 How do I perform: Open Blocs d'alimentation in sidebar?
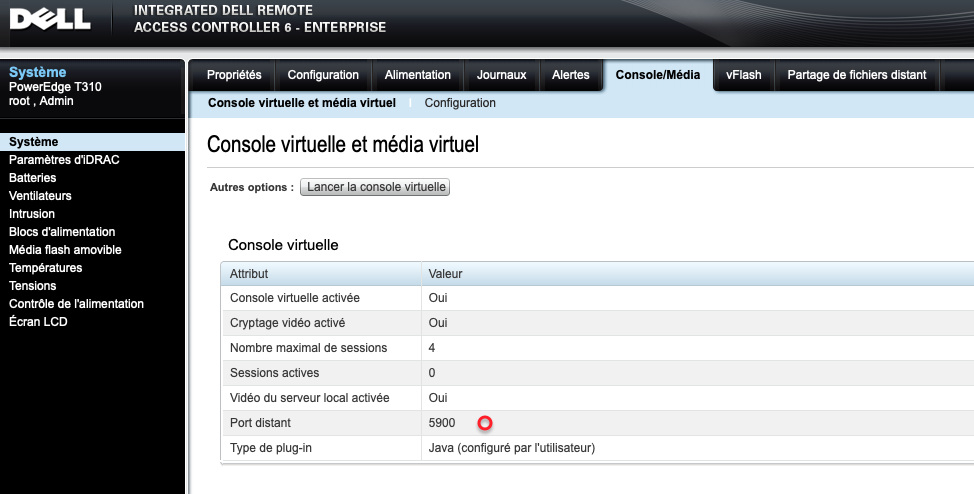point(62,232)
